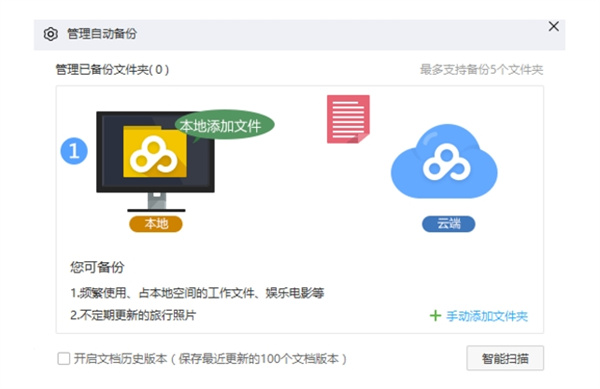Click the red document icon
The width and height of the screenshot is (600, 389).
pos(348,119)
